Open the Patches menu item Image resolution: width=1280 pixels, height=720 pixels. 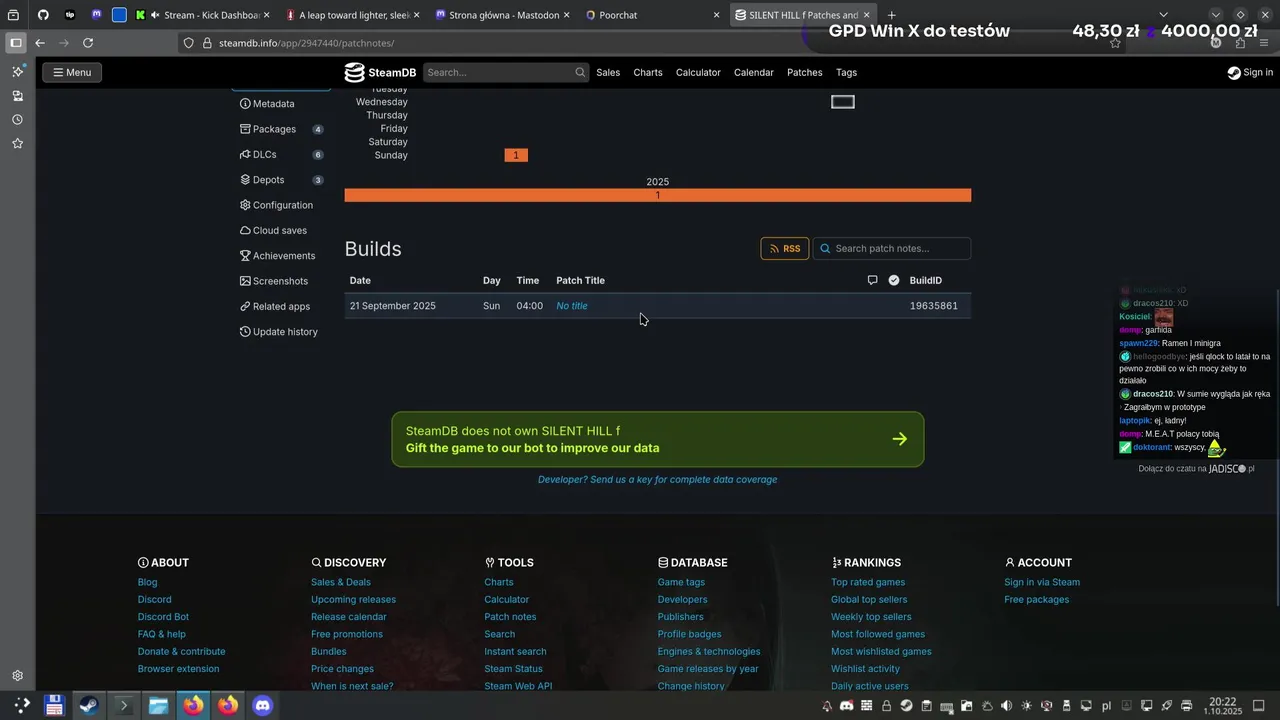pyautogui.click(x=805, y=72)
